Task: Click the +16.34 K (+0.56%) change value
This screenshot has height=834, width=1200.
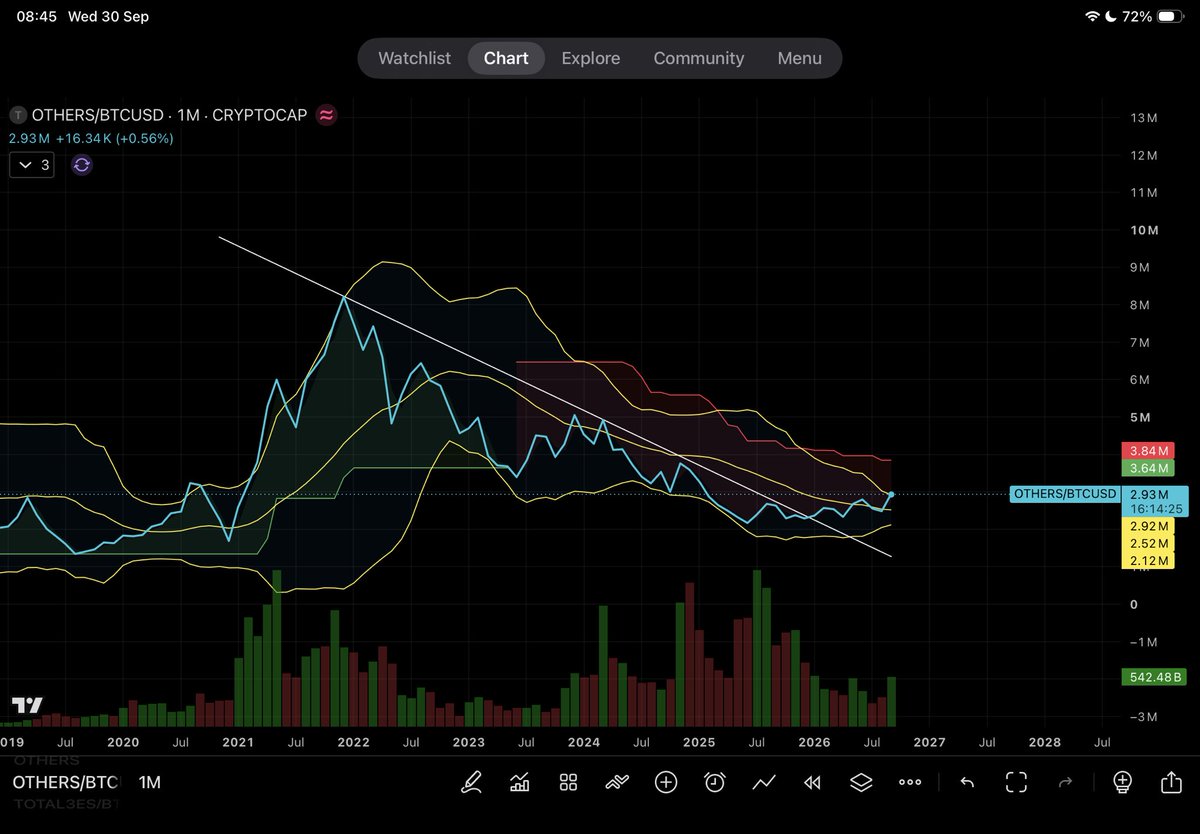Action: point(115,139)
